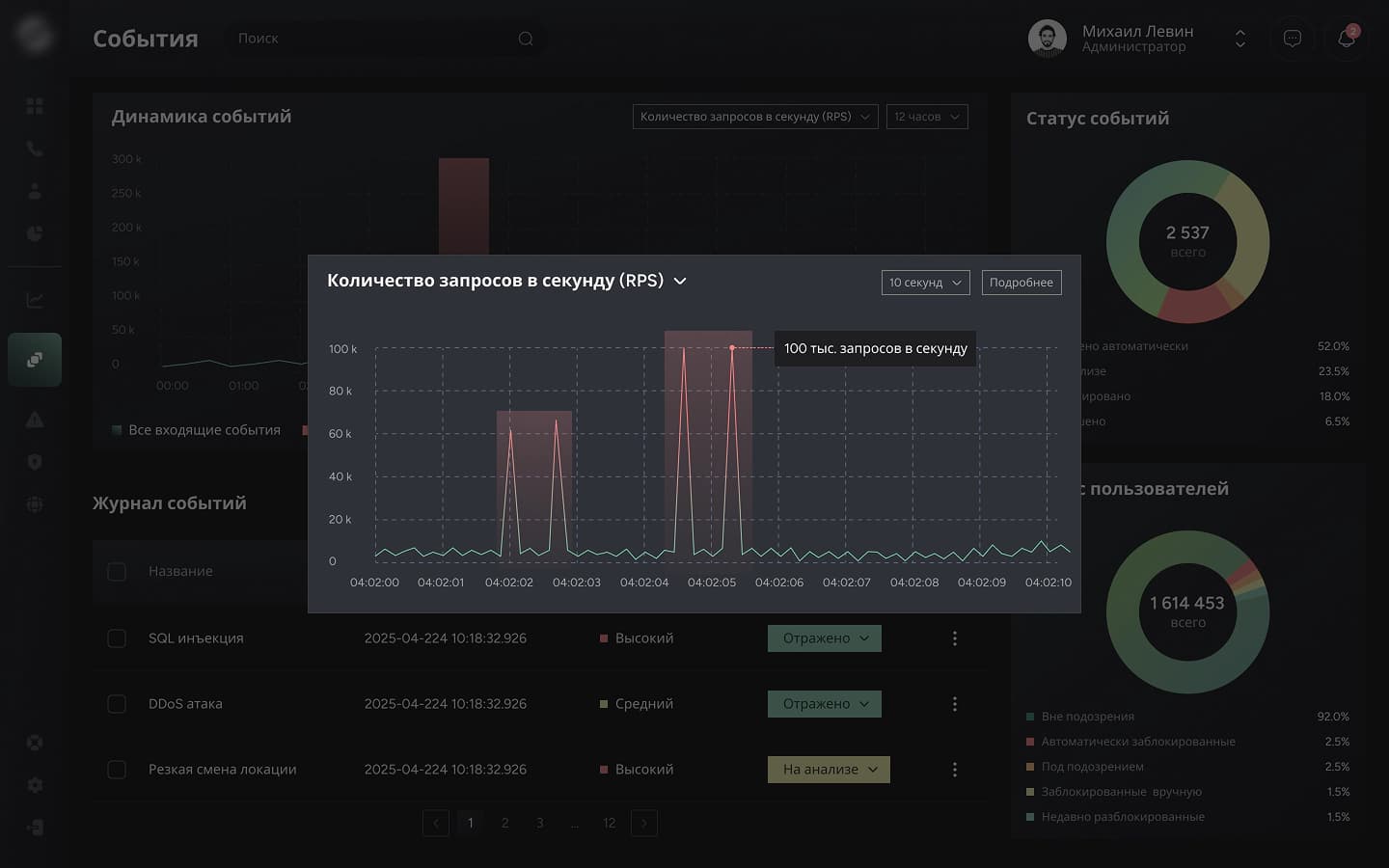Click the Поиск search field

(376, 39)
